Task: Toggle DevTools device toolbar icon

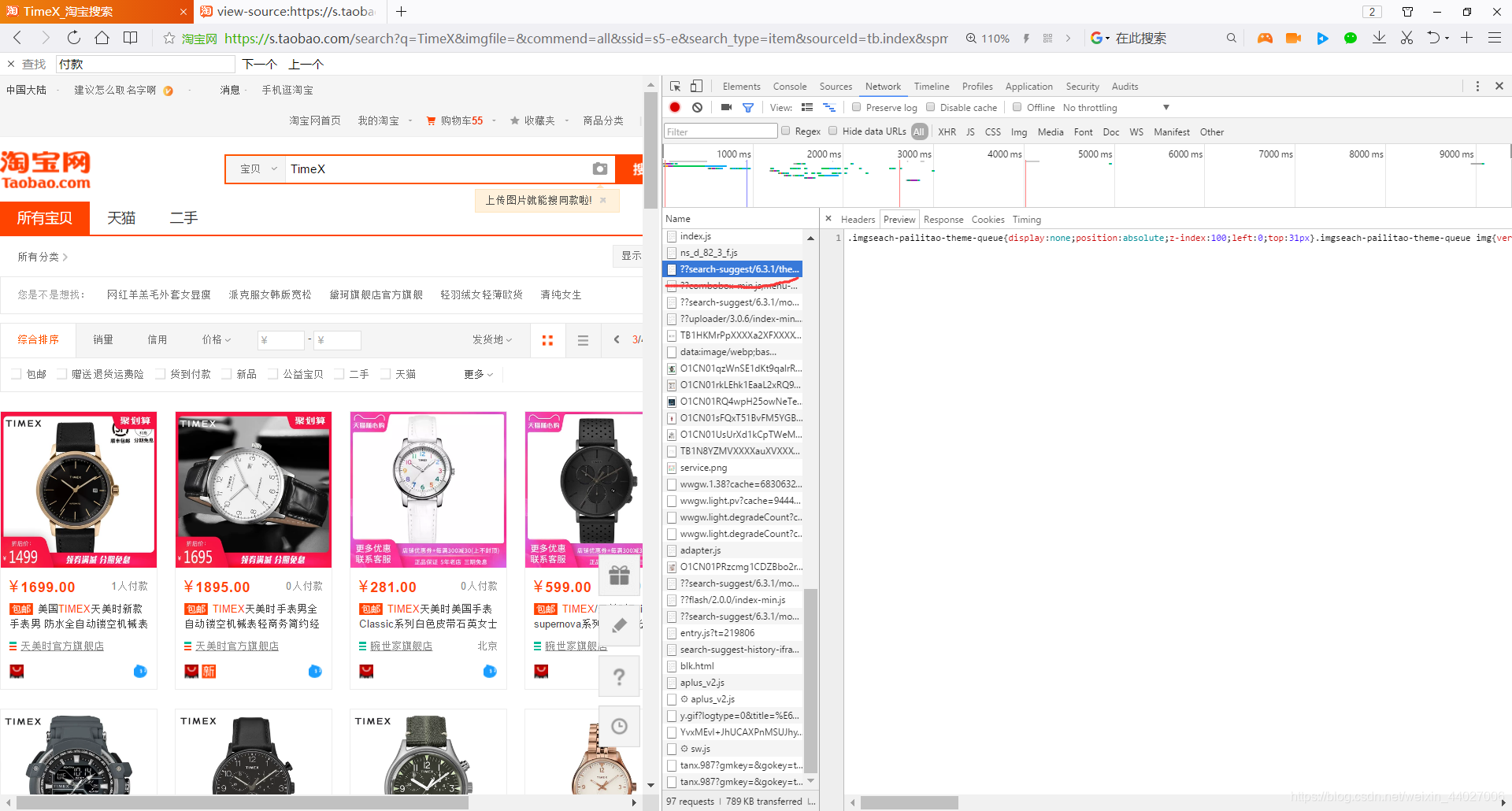Action: pyautogui.click(x=696, y=86)
